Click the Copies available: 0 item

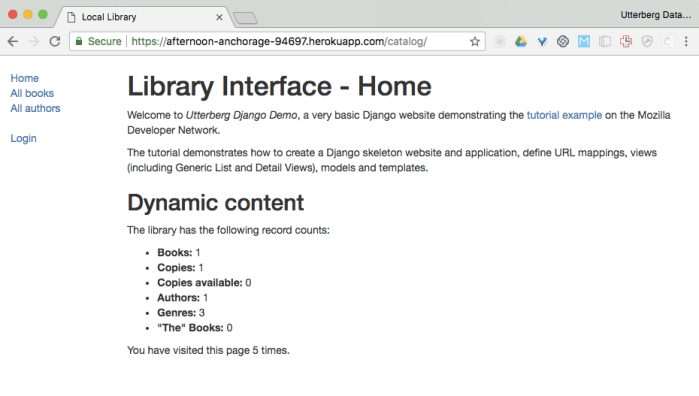point(204,283)
